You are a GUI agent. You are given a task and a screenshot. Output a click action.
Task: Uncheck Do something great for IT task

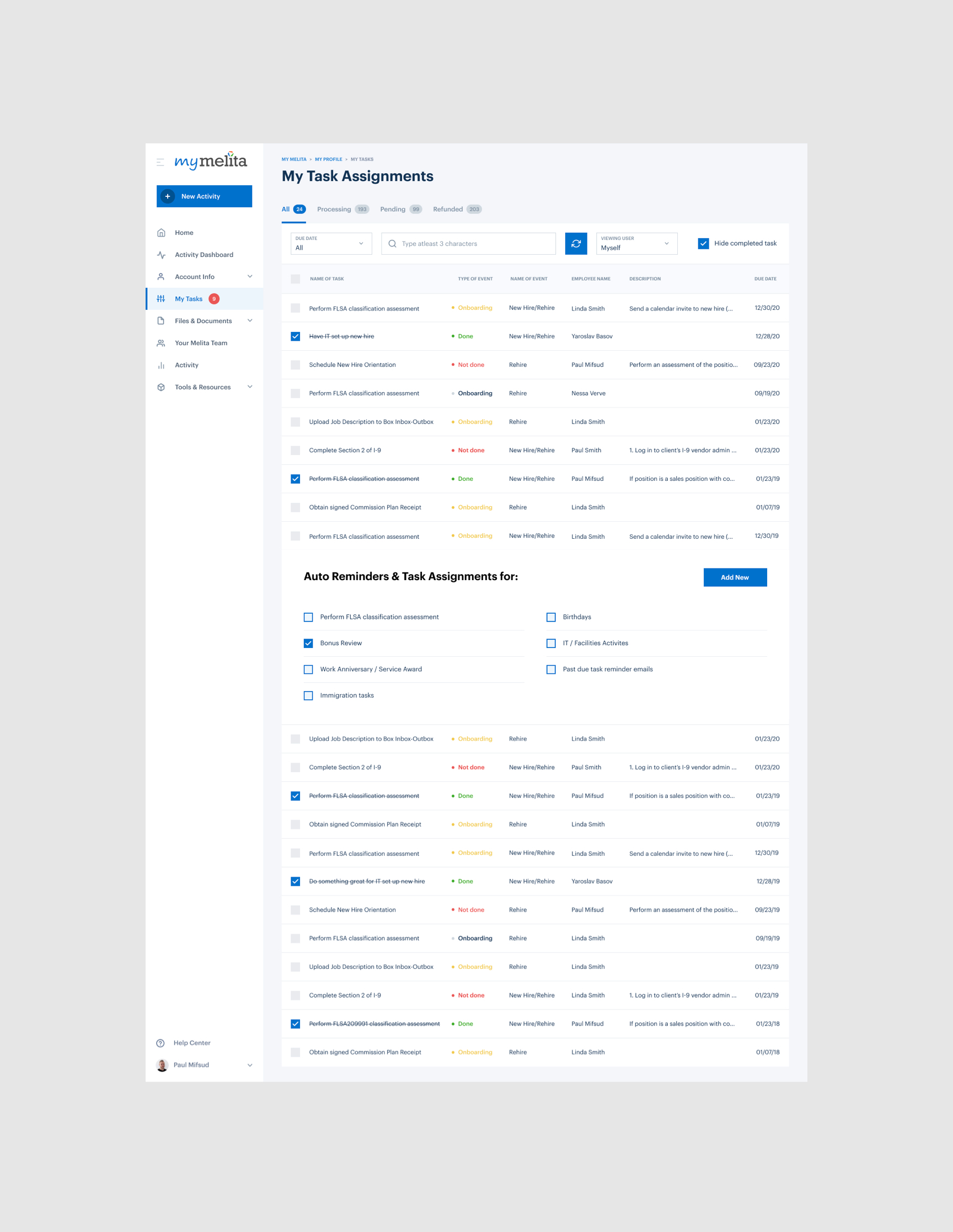295,881
